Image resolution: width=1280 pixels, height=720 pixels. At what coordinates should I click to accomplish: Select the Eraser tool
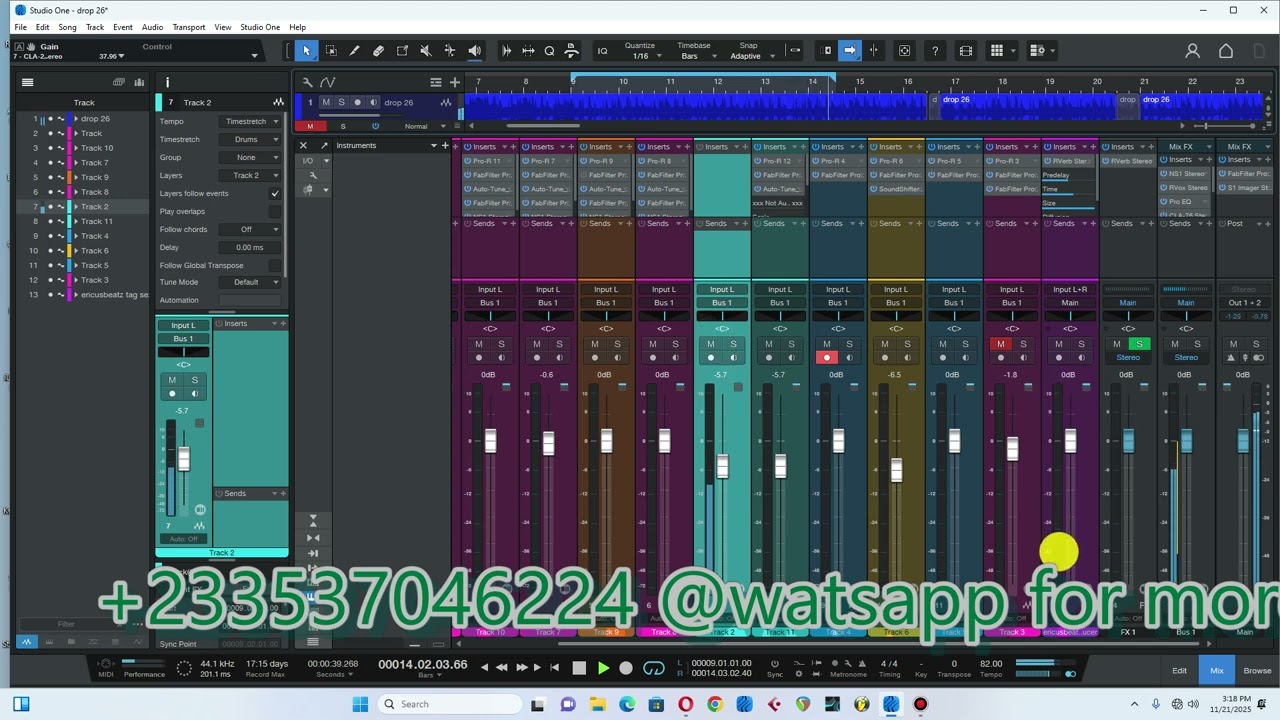(378, 51)
